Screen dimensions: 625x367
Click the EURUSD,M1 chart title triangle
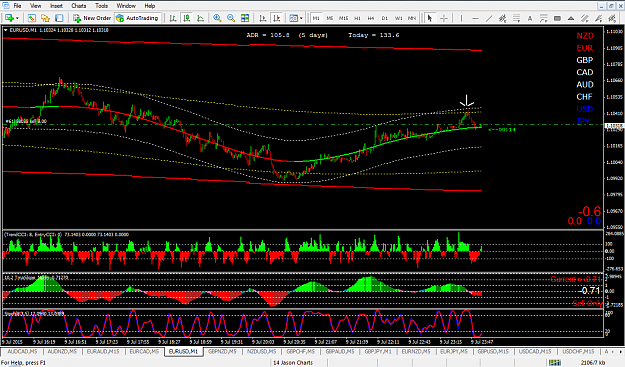[6, 30]
